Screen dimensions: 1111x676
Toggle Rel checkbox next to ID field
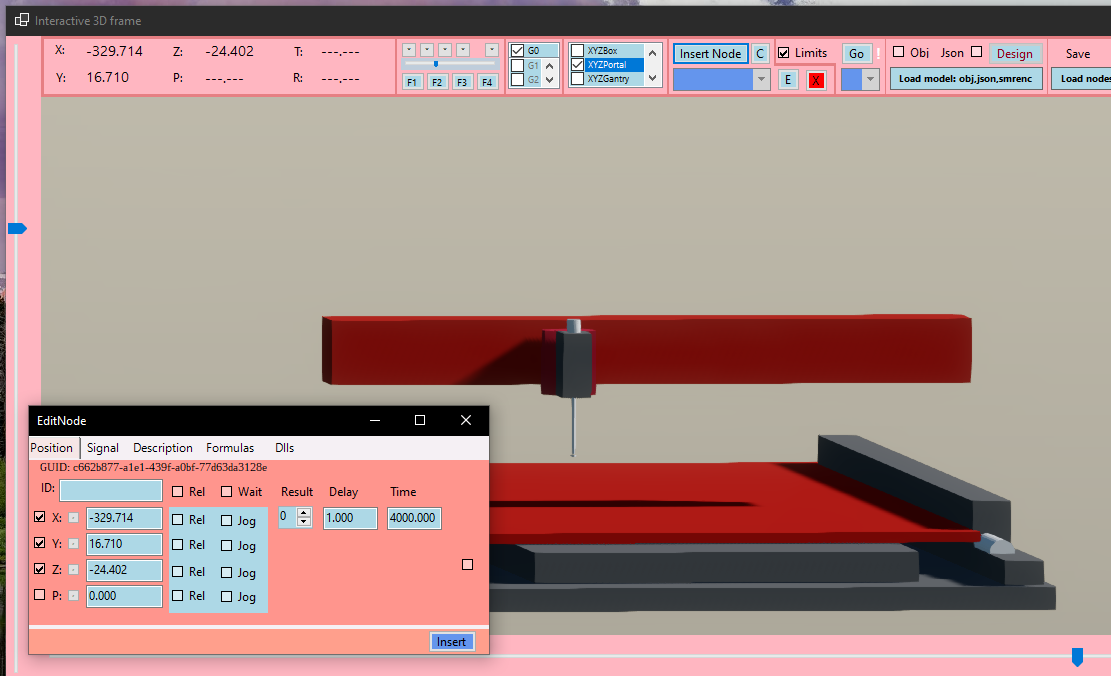point(178,492)
